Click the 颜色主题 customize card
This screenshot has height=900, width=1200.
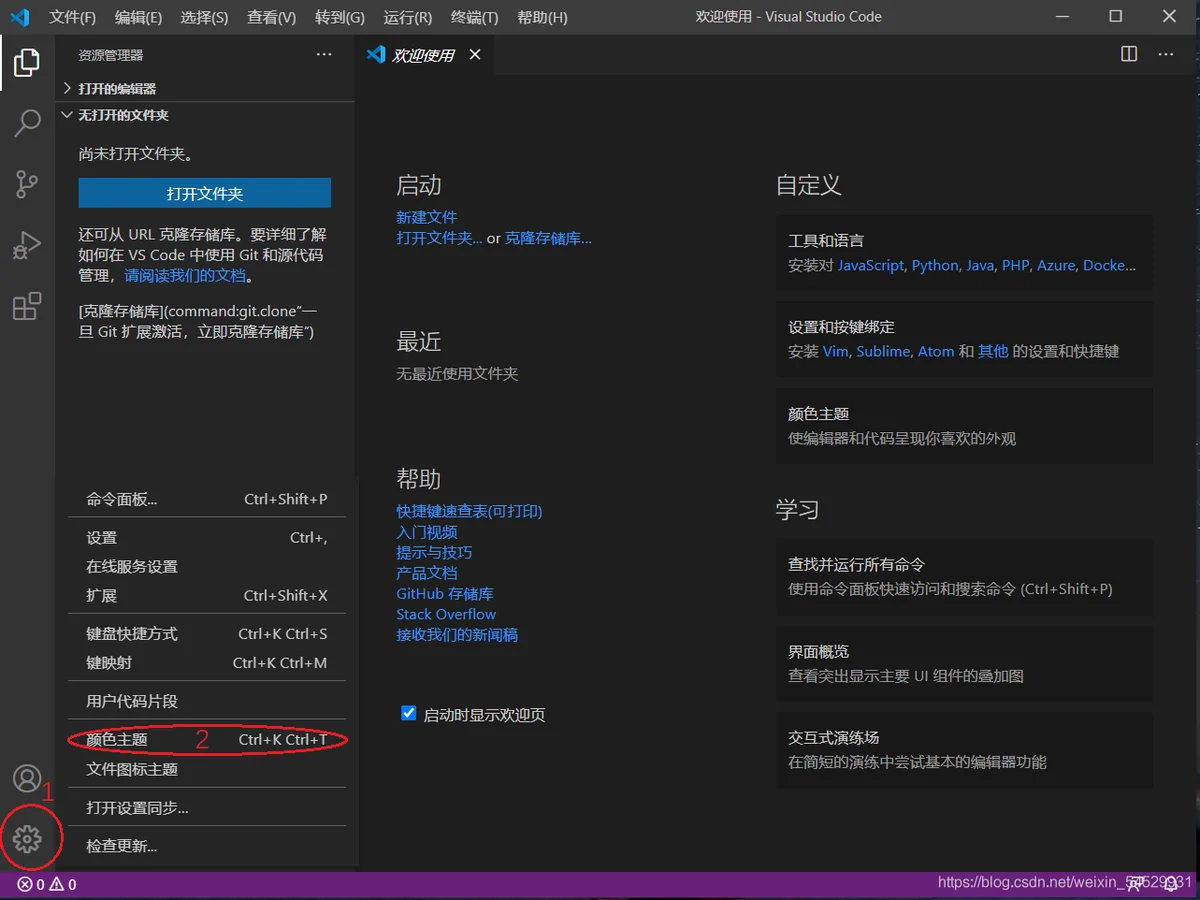[964, 426]
